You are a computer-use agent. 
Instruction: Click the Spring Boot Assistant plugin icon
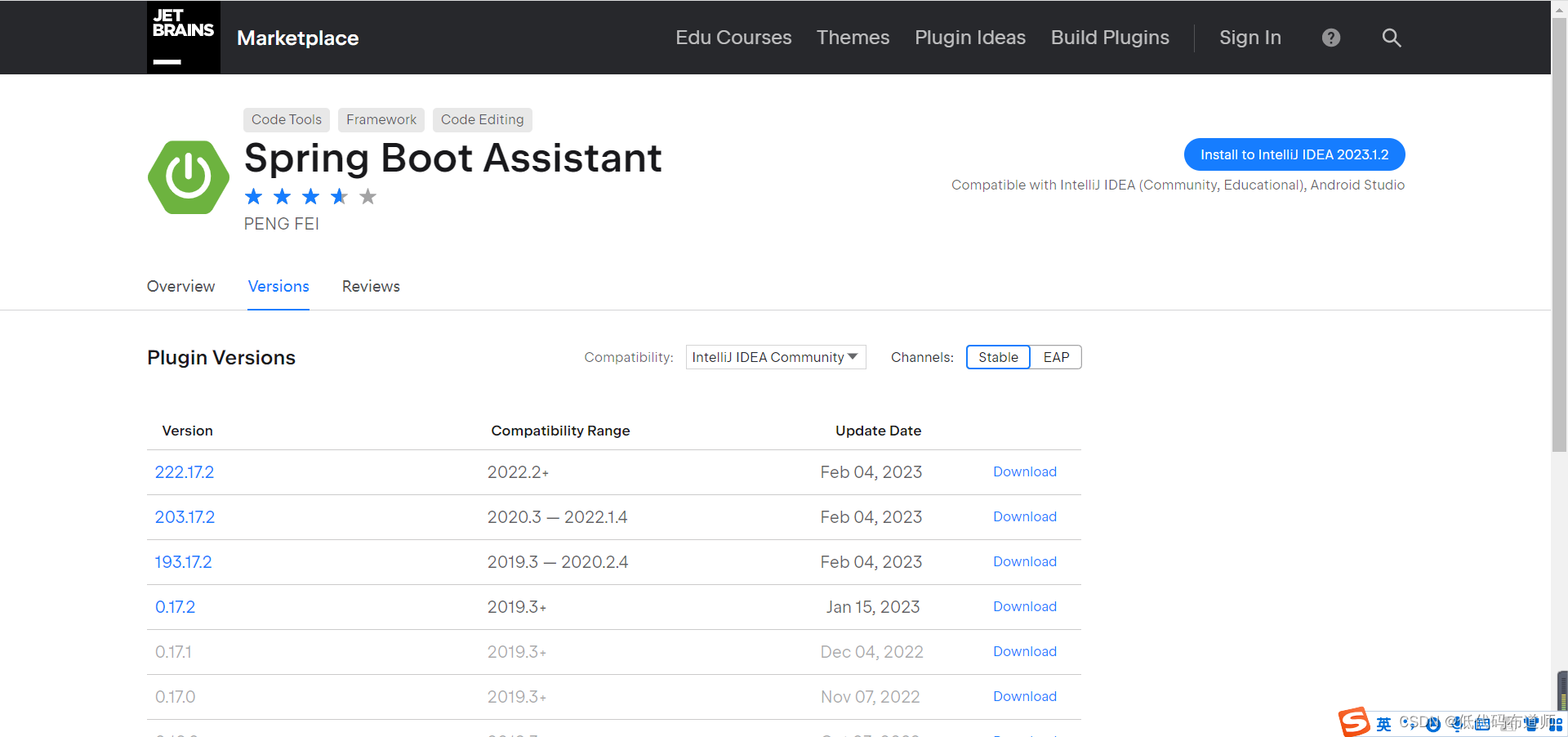(x=189, y=177)
